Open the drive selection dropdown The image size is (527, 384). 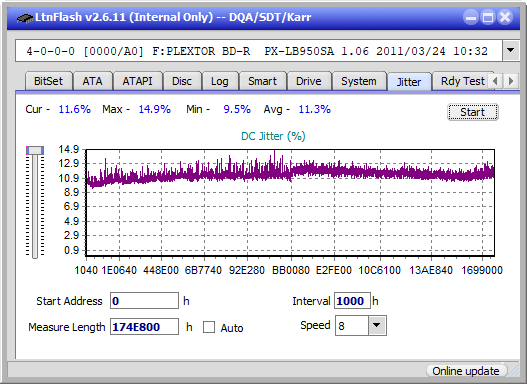(x=511, y=51)
